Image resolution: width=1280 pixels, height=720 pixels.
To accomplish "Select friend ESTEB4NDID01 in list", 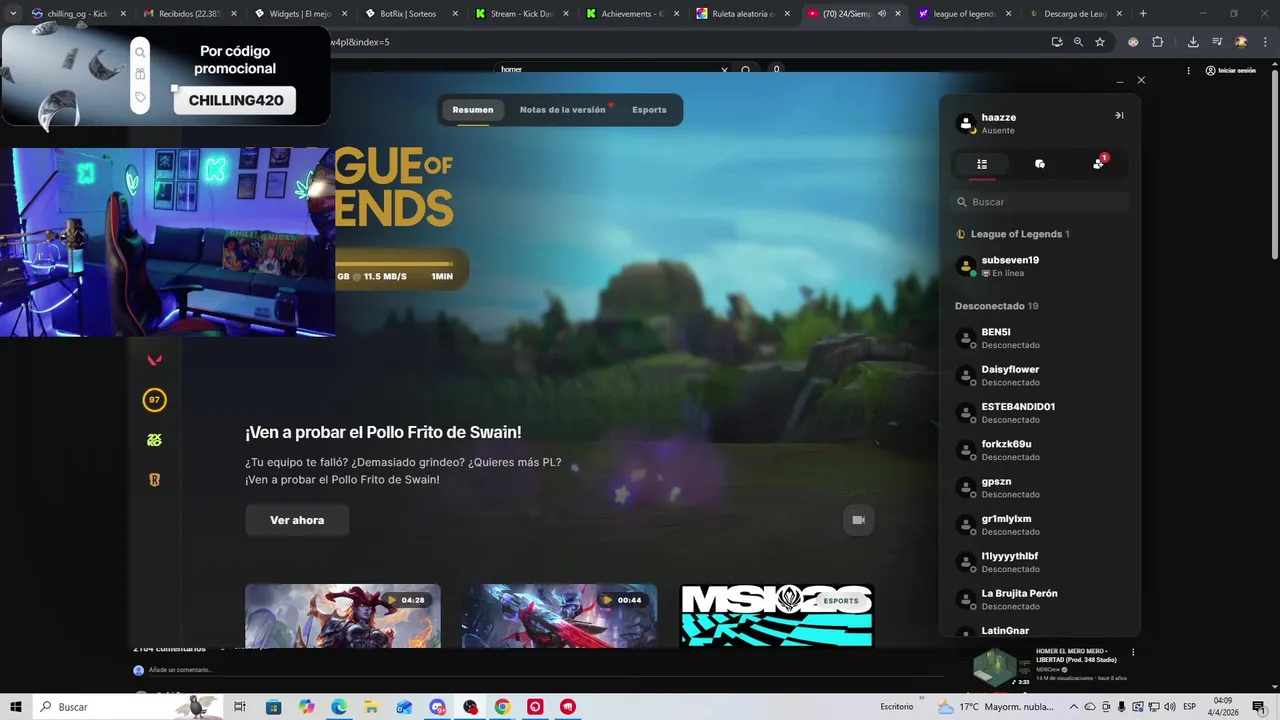I will [x=1040, y=412].
